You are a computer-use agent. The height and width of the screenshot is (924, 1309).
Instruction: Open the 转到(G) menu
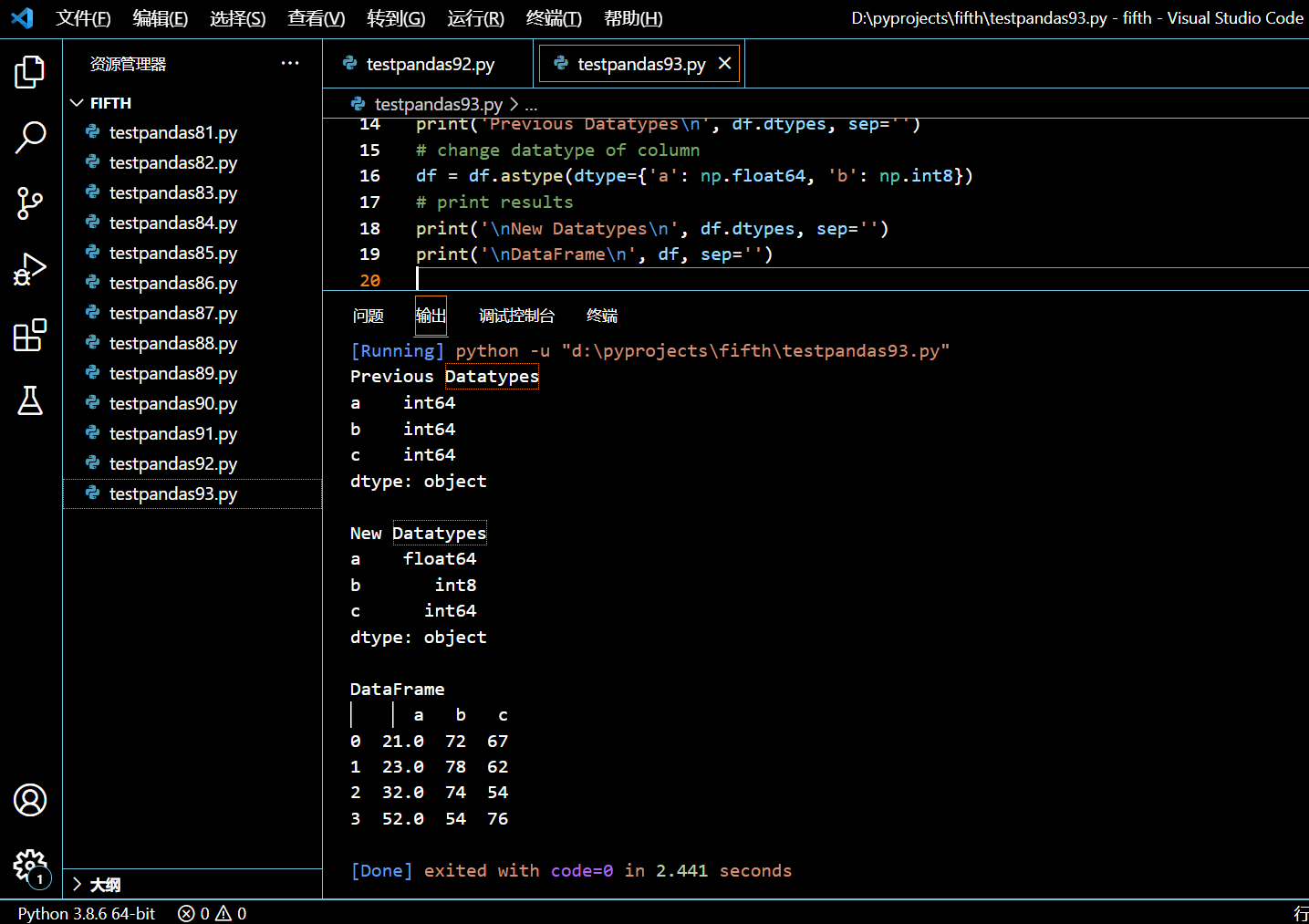coord(396,18)
